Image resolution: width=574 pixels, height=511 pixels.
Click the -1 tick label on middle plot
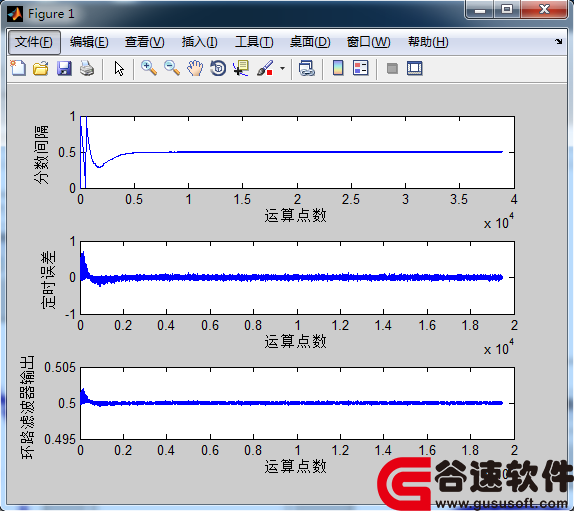(70, 314)
